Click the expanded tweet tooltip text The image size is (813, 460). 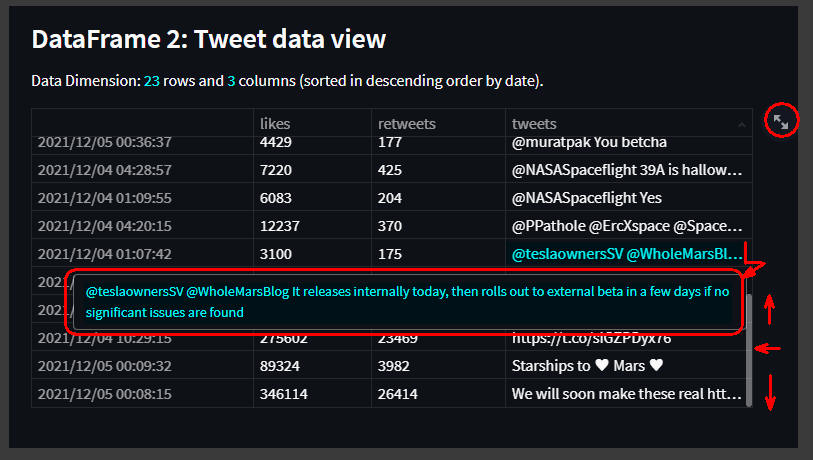tap(407, 302)
